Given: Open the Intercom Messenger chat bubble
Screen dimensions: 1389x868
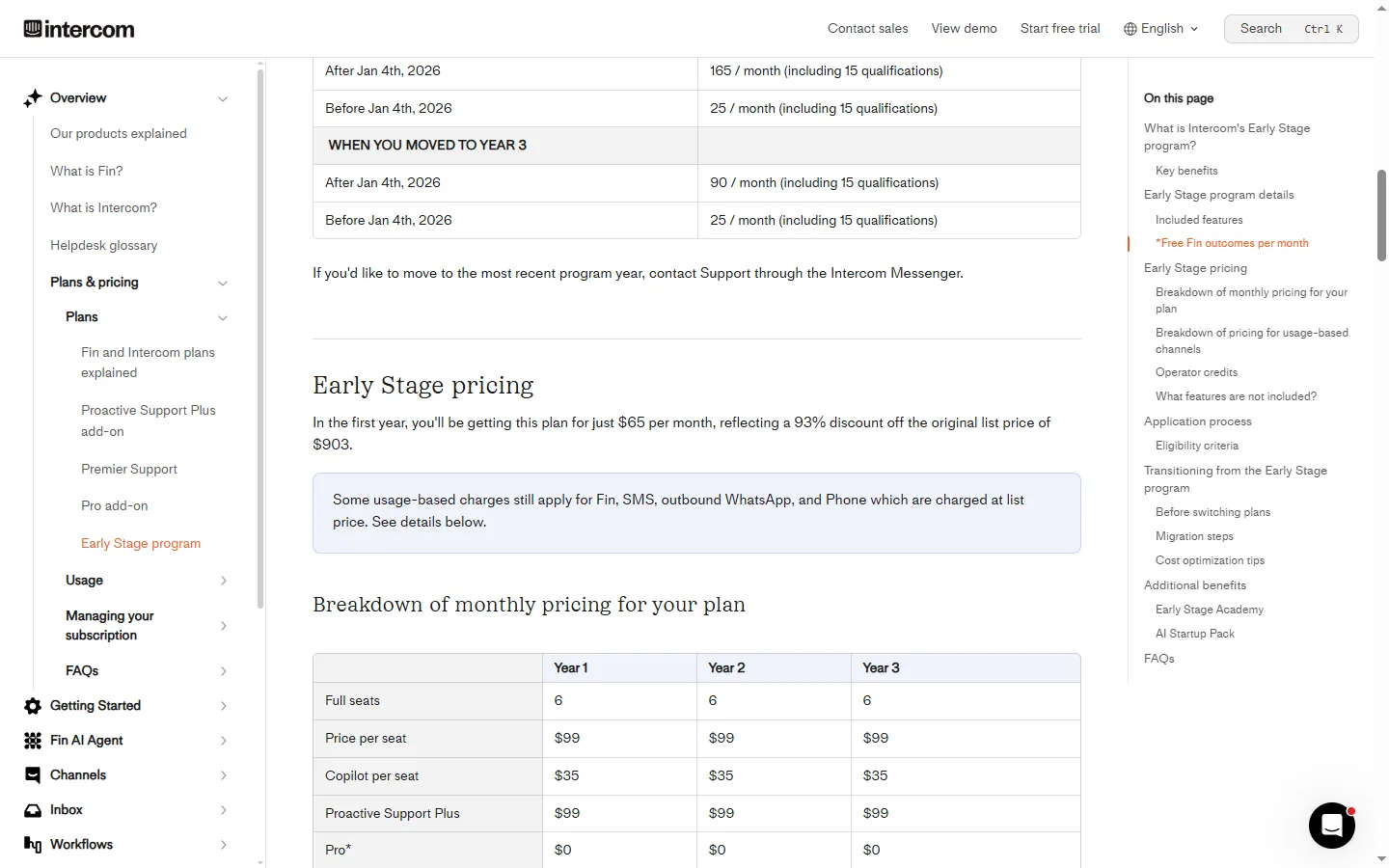Looking at the screenshot, I should (x=1331, y=826).
